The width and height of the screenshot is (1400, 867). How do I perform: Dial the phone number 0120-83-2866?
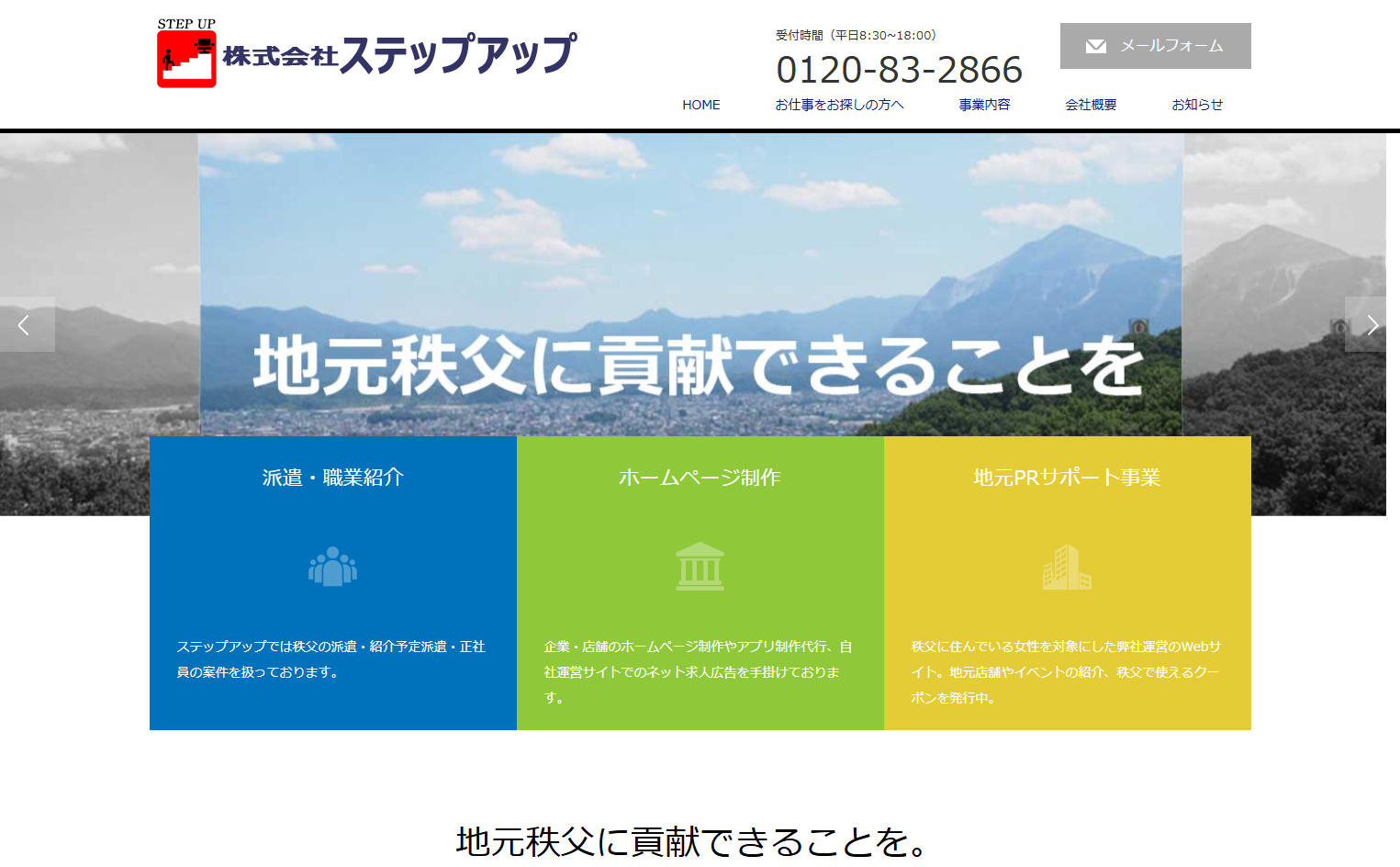tap(901, 68)
